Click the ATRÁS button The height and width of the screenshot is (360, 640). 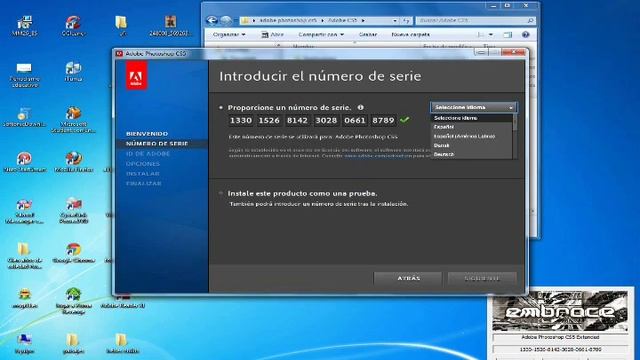(x=408, y=278)
